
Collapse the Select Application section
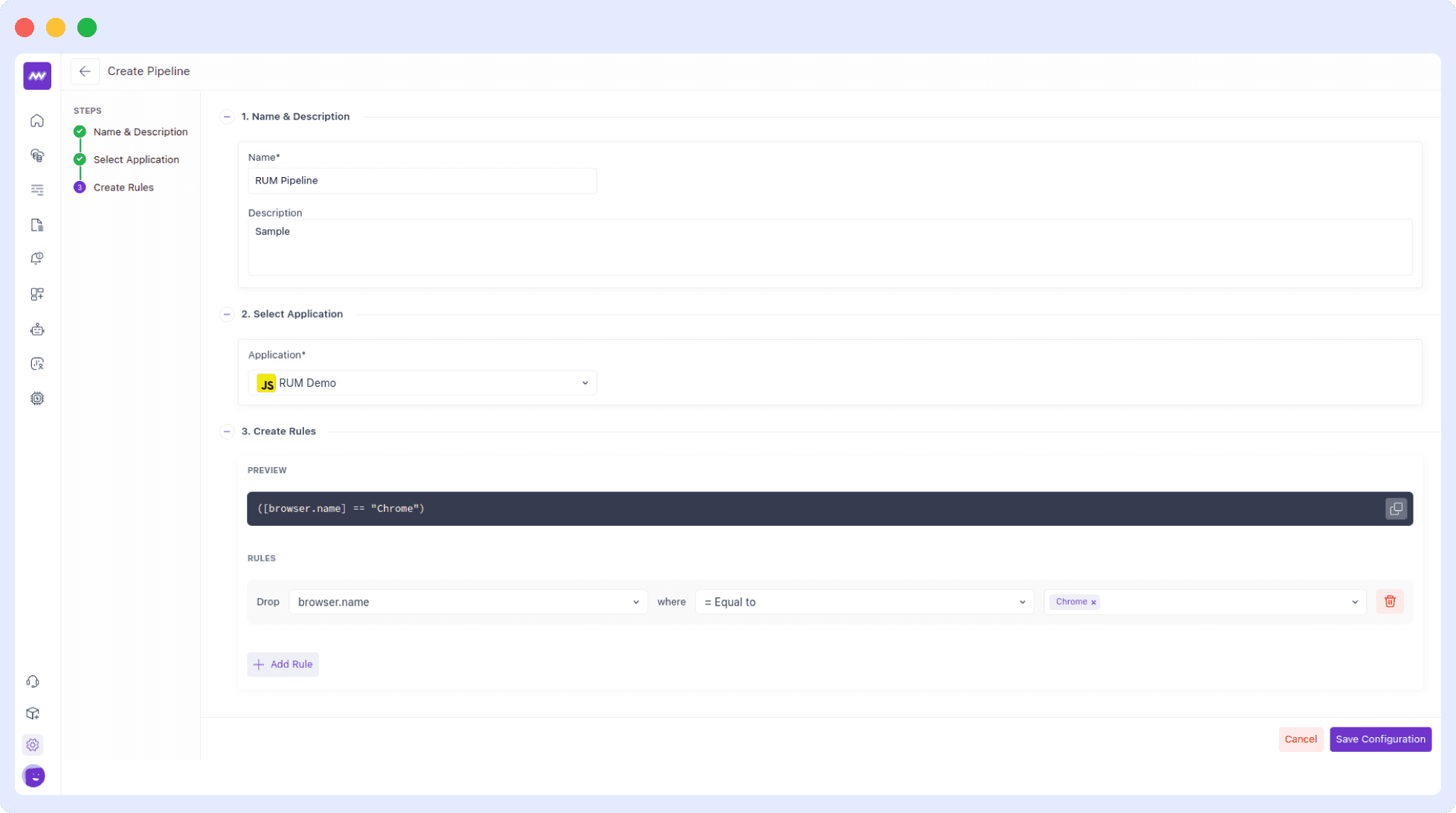coord(227,314)
